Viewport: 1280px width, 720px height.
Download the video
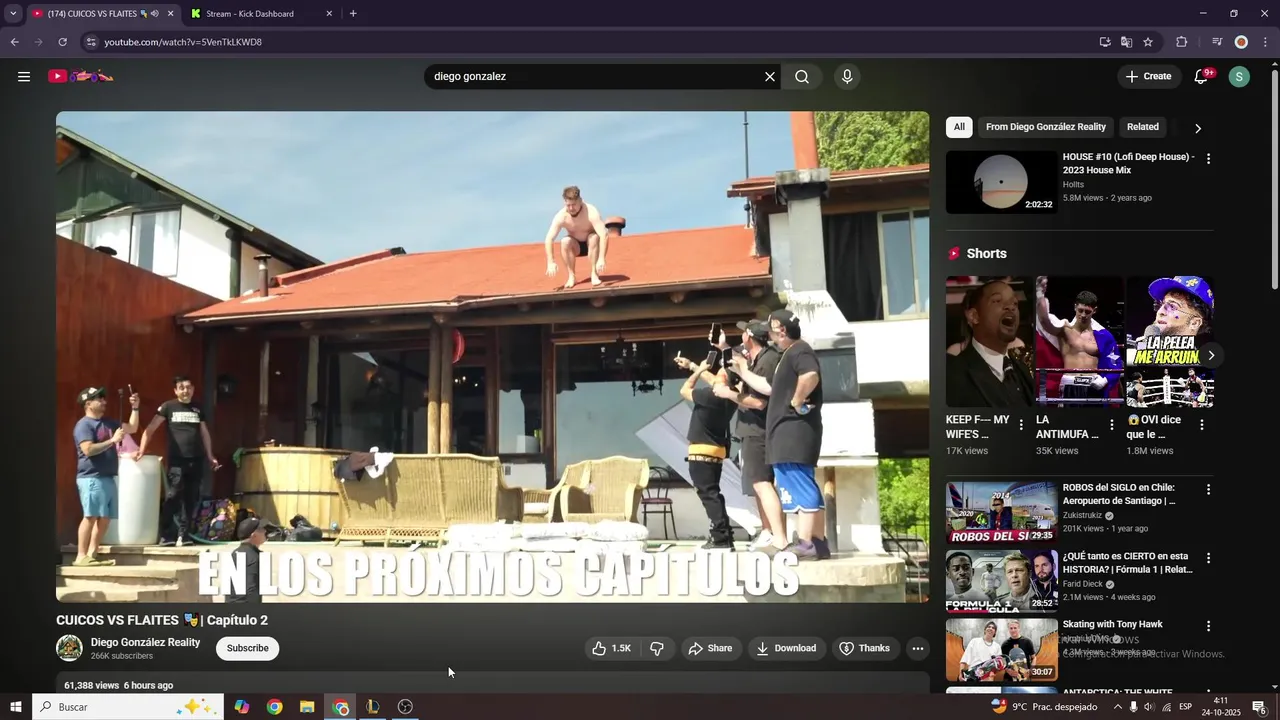coord(786,648)
